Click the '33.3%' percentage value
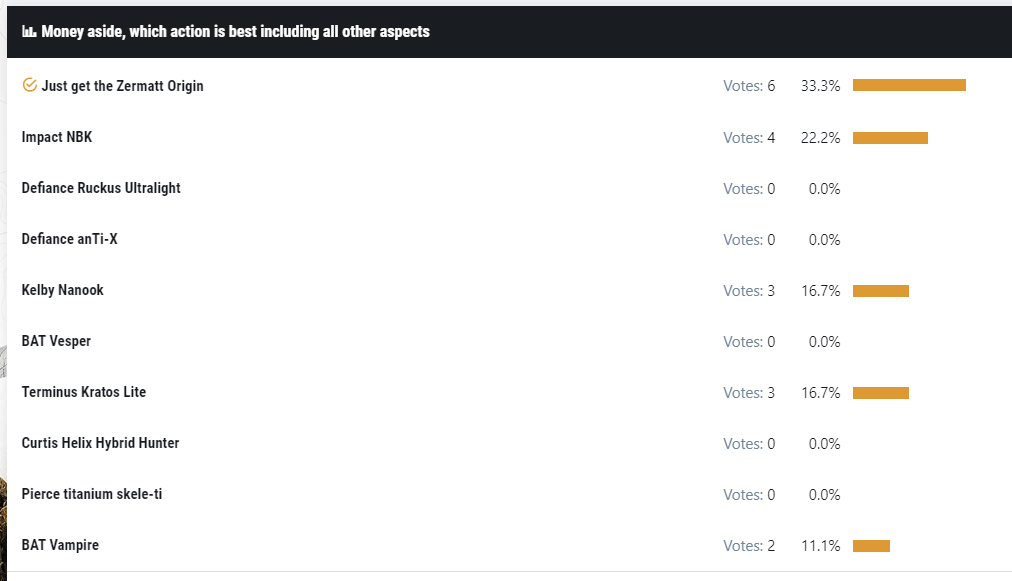Image resolution: width=1012 pixels, height=581 pixels. [820, 86]
